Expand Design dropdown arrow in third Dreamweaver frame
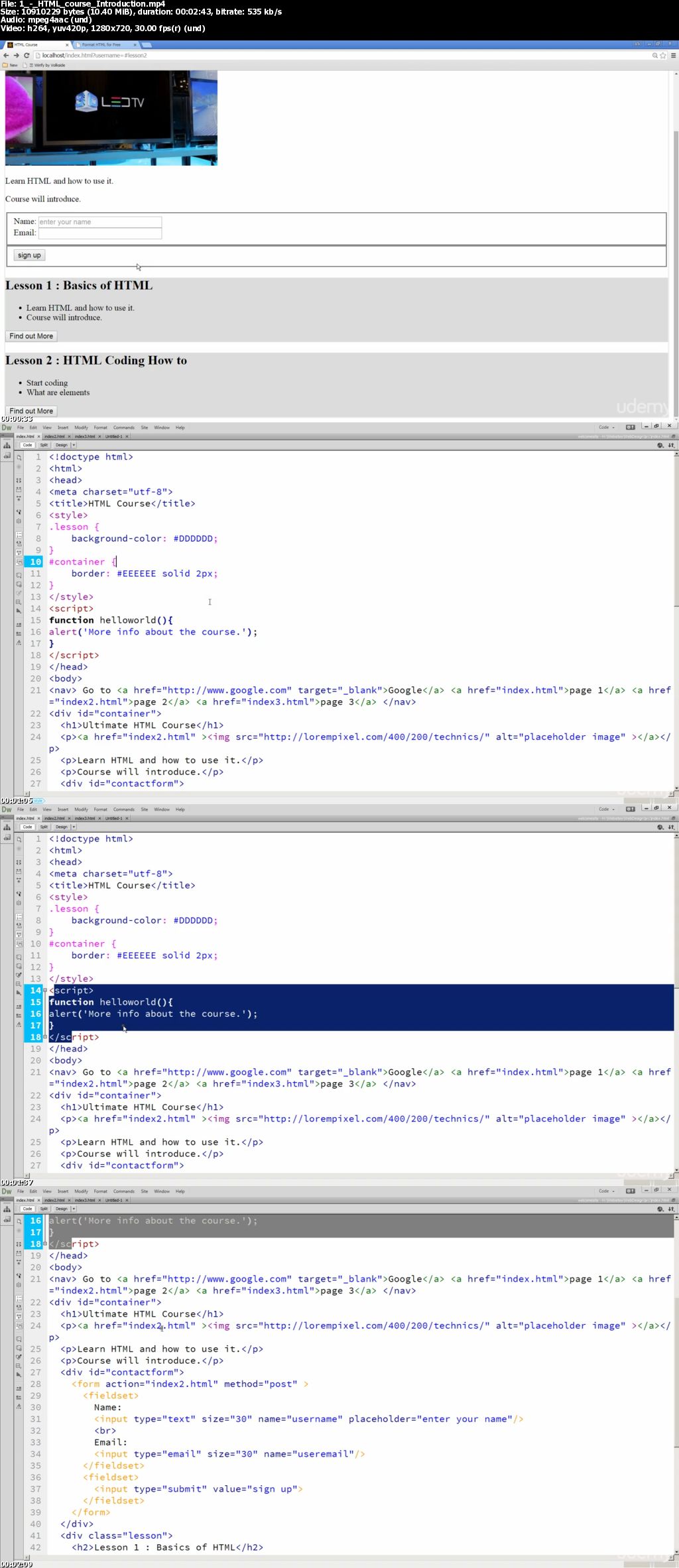 pos(74,1209)
